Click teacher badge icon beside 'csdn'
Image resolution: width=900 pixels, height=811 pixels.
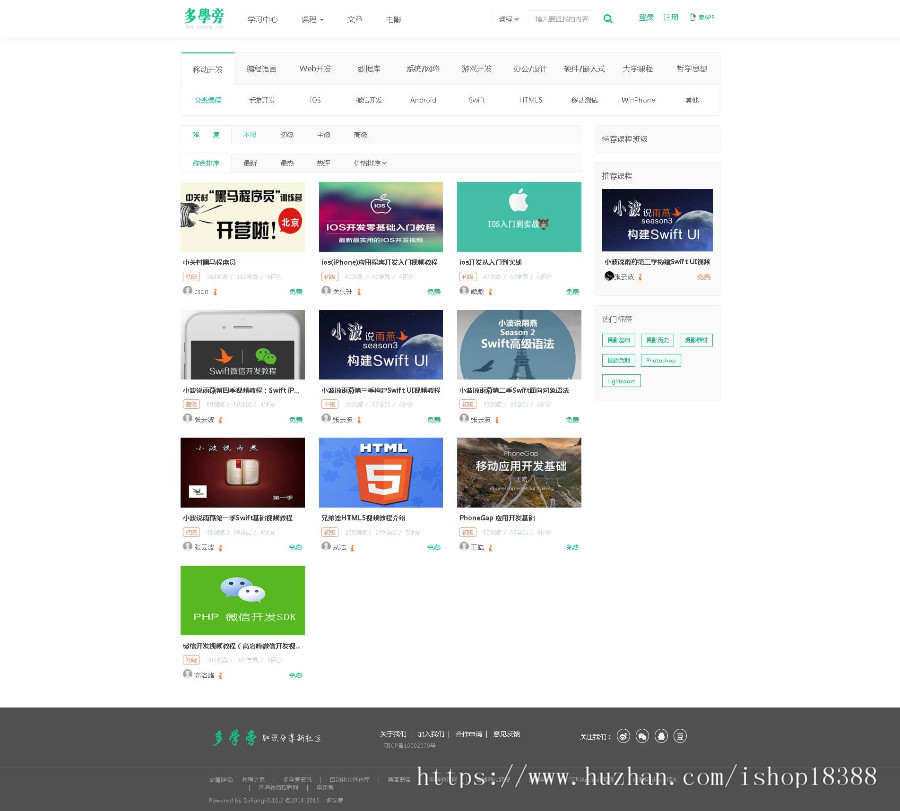click(x=215, y=292)
